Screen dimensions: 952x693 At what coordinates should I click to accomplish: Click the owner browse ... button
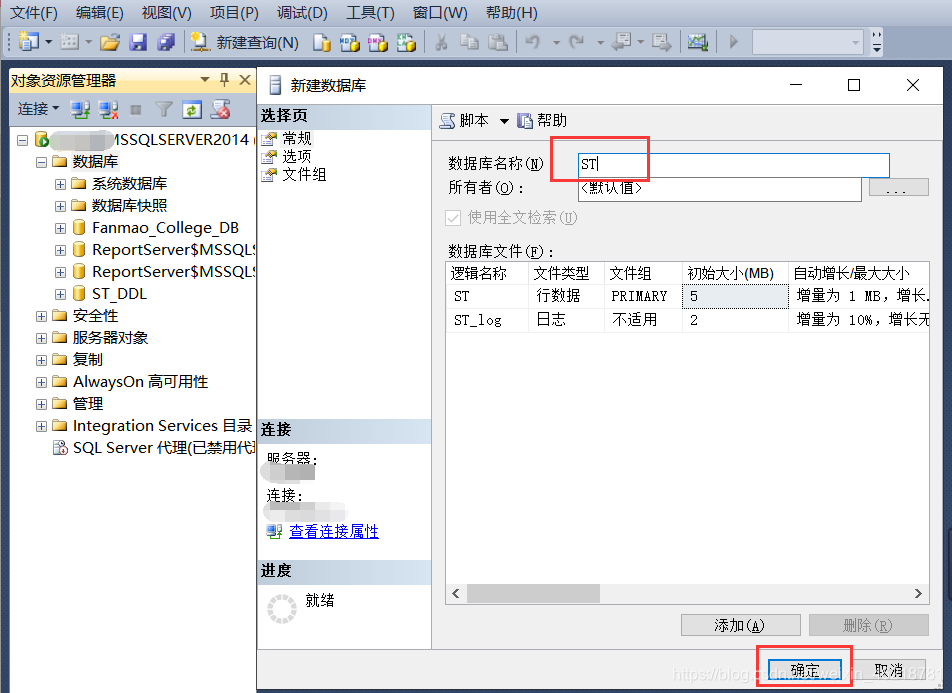[x=899, y=187]
